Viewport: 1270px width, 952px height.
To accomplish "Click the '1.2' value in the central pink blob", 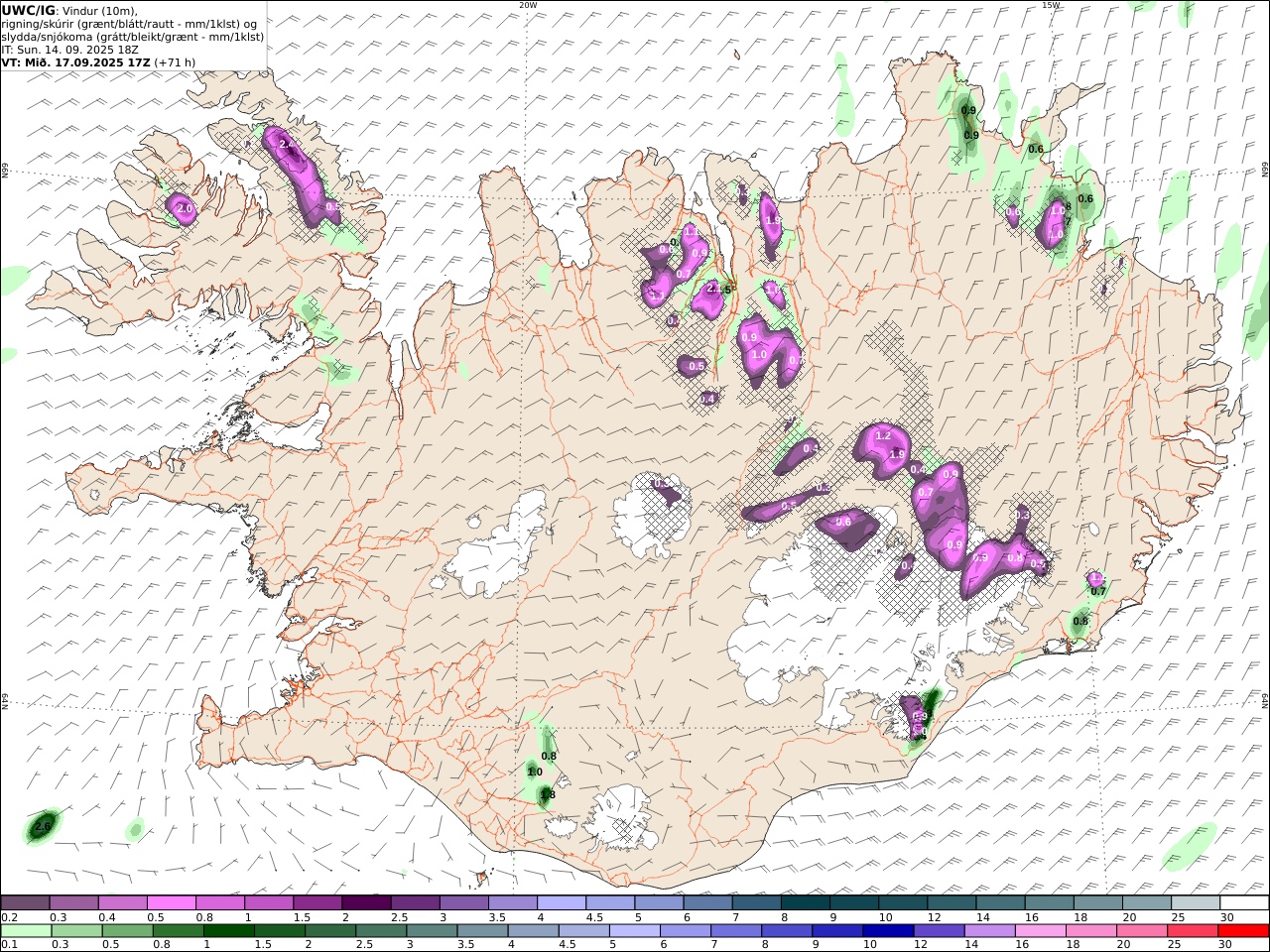I will click(x=883, y=436).
